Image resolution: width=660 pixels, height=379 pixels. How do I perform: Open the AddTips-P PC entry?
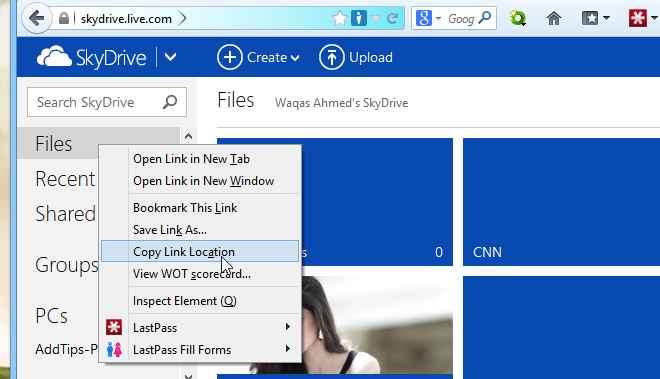pos(67,349)
